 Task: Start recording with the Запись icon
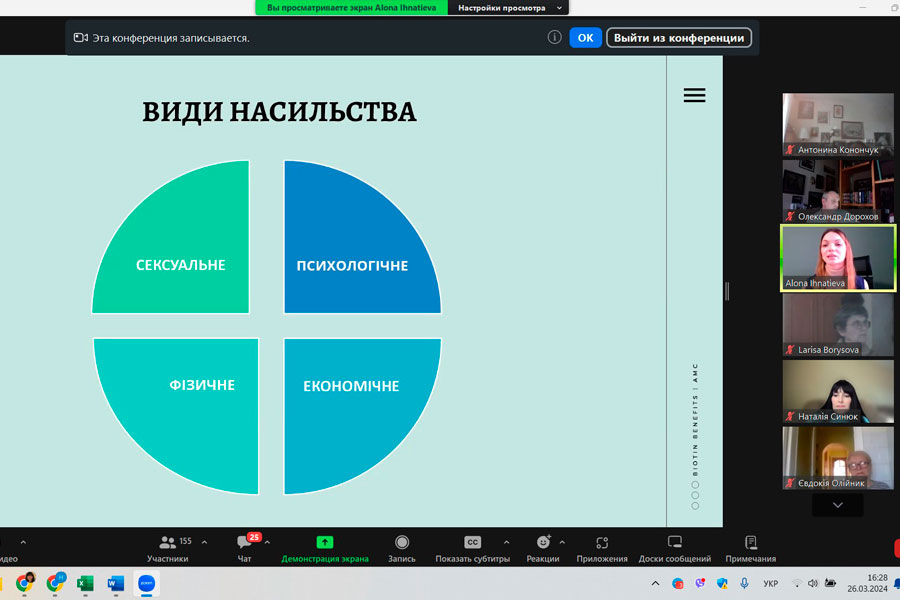(402, 542)
